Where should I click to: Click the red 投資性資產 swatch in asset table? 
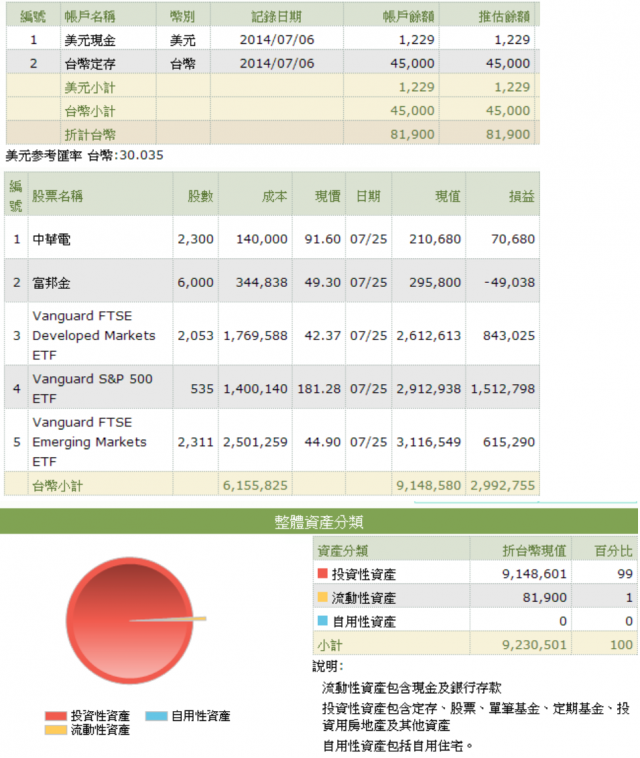(x=322, y=573)
